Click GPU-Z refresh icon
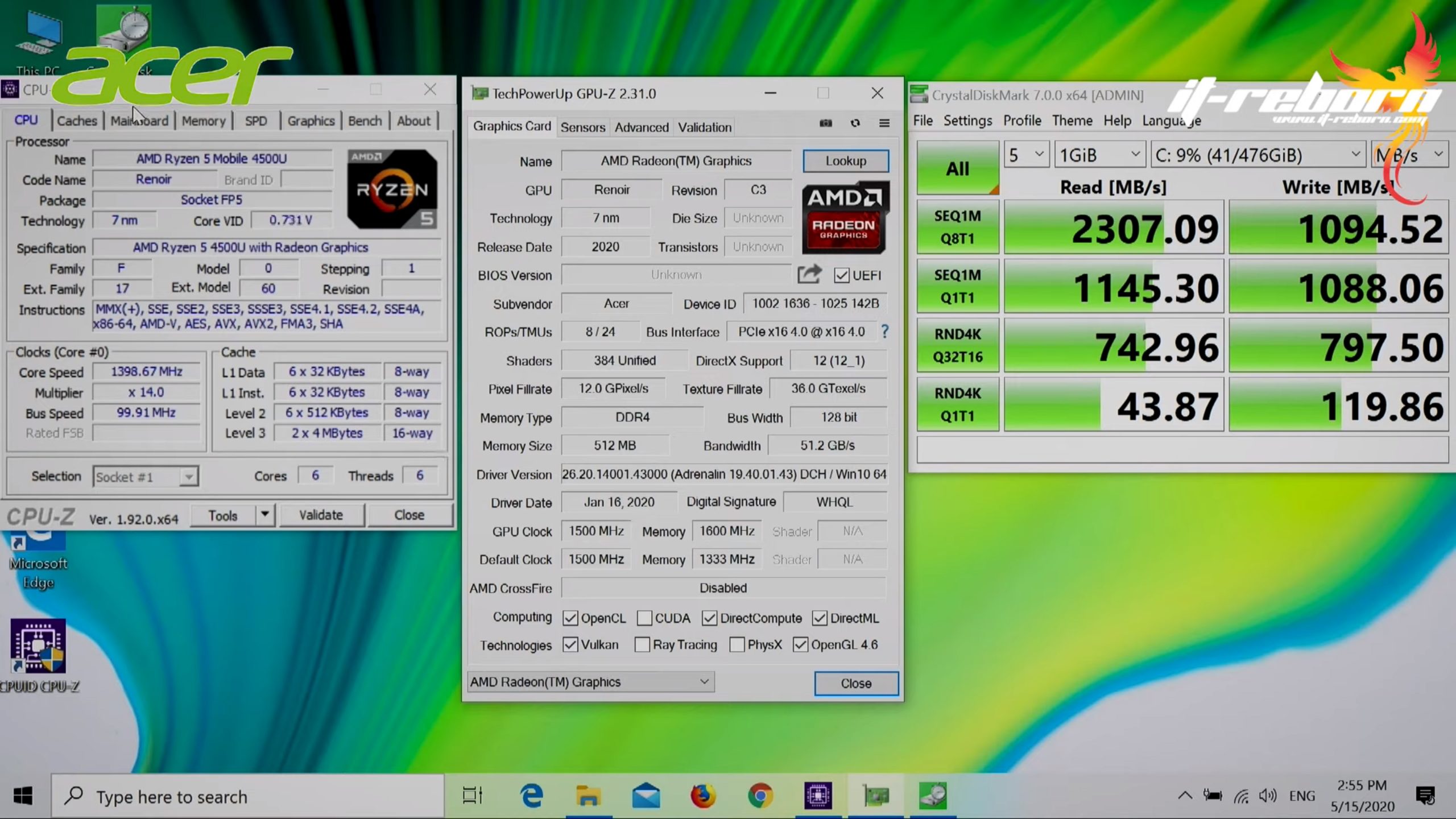Viewport: 1456px width, 819px height. [x=855, y=123]
